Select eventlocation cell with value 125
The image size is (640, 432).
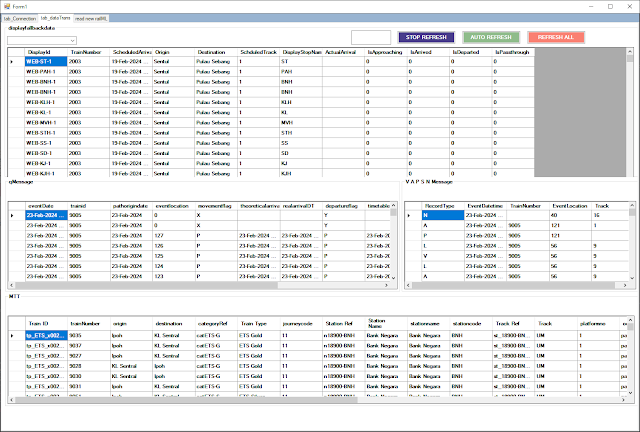[173, 256]
